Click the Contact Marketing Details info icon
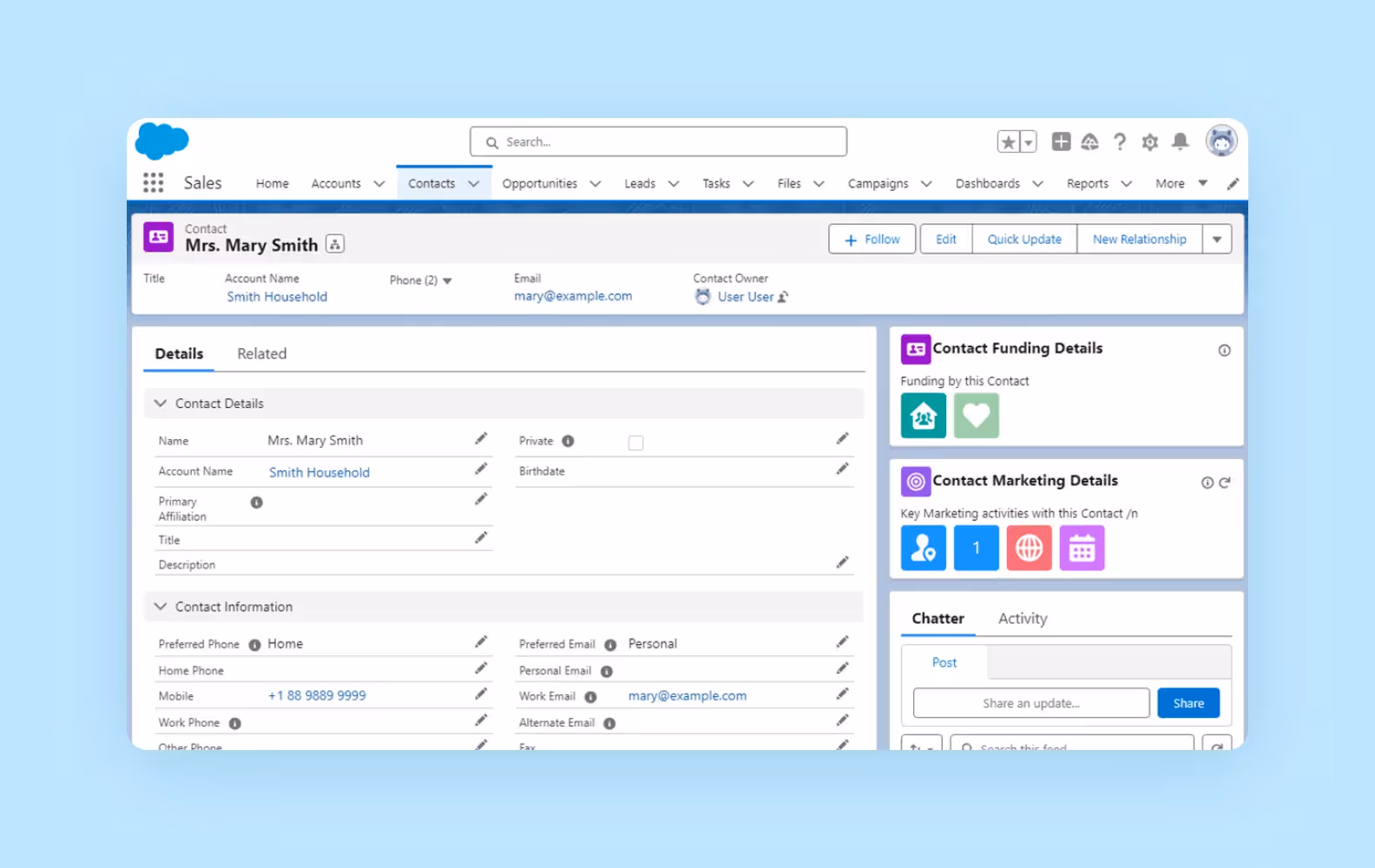This screenshot has width=1375, height=868. point(1207,483)
